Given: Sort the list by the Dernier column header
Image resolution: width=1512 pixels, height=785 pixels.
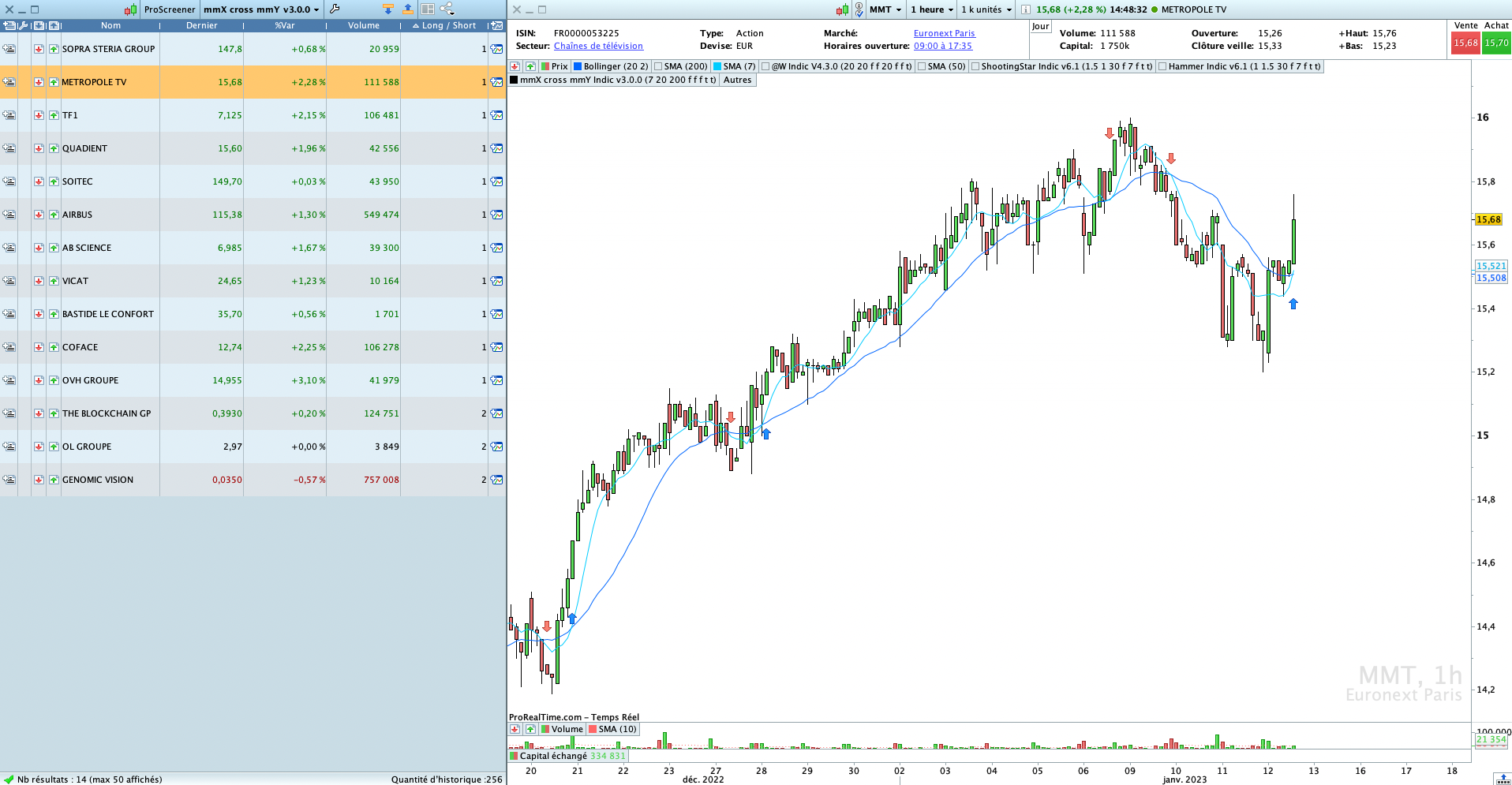Looking at the screenshot, I should pyautogui.click(x=202, y=25).
